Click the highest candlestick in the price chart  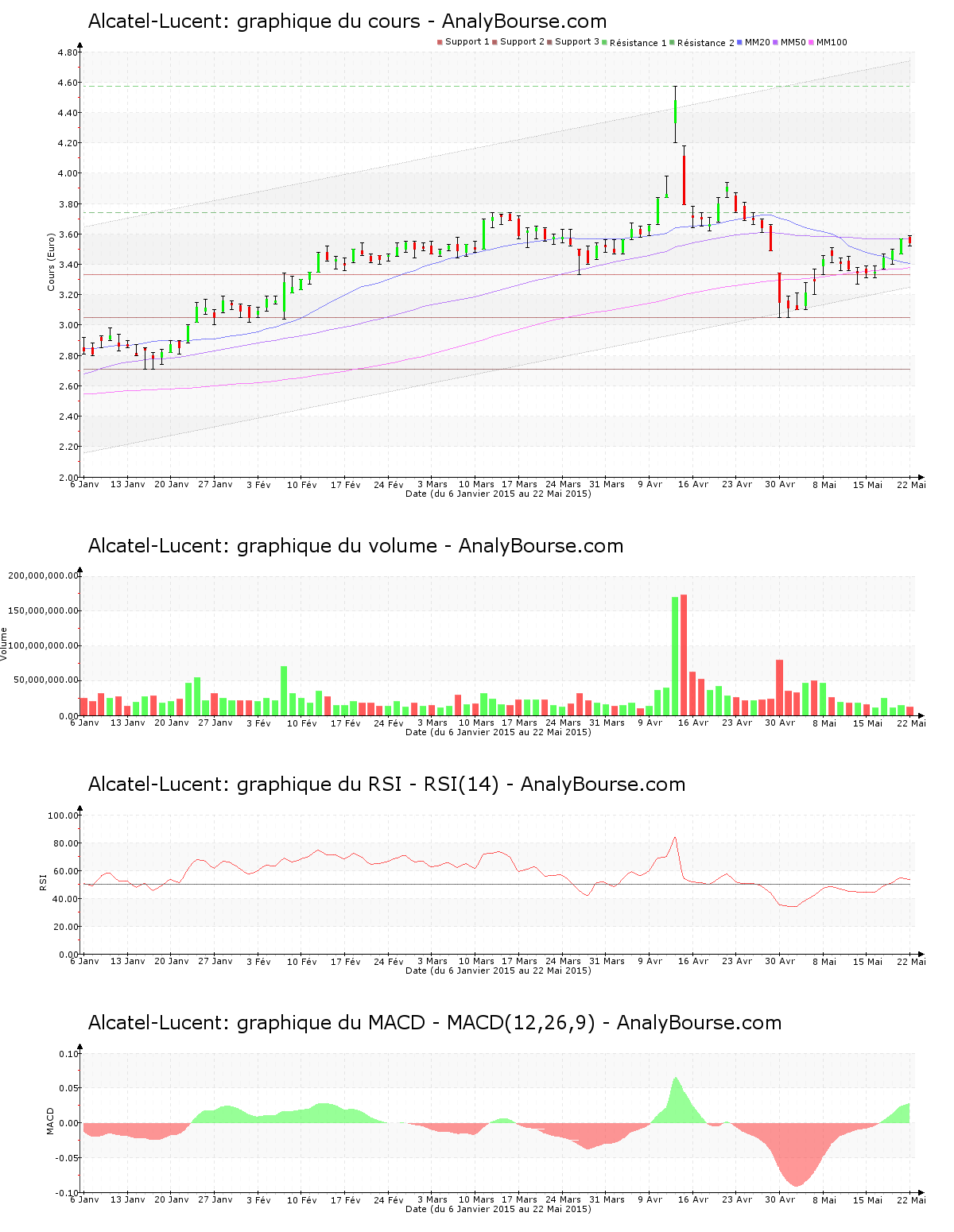tap(675, 111)
